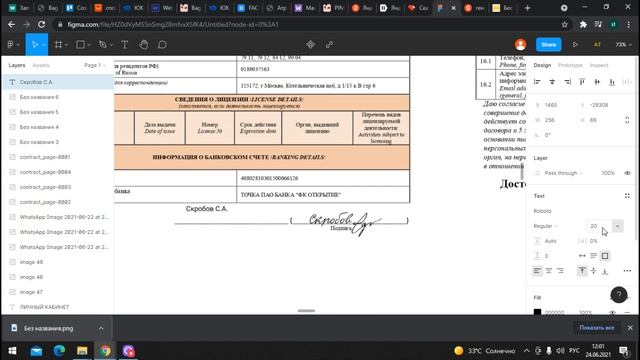
Task: Open Windows Start menu
Action: (x=12, y=351)
